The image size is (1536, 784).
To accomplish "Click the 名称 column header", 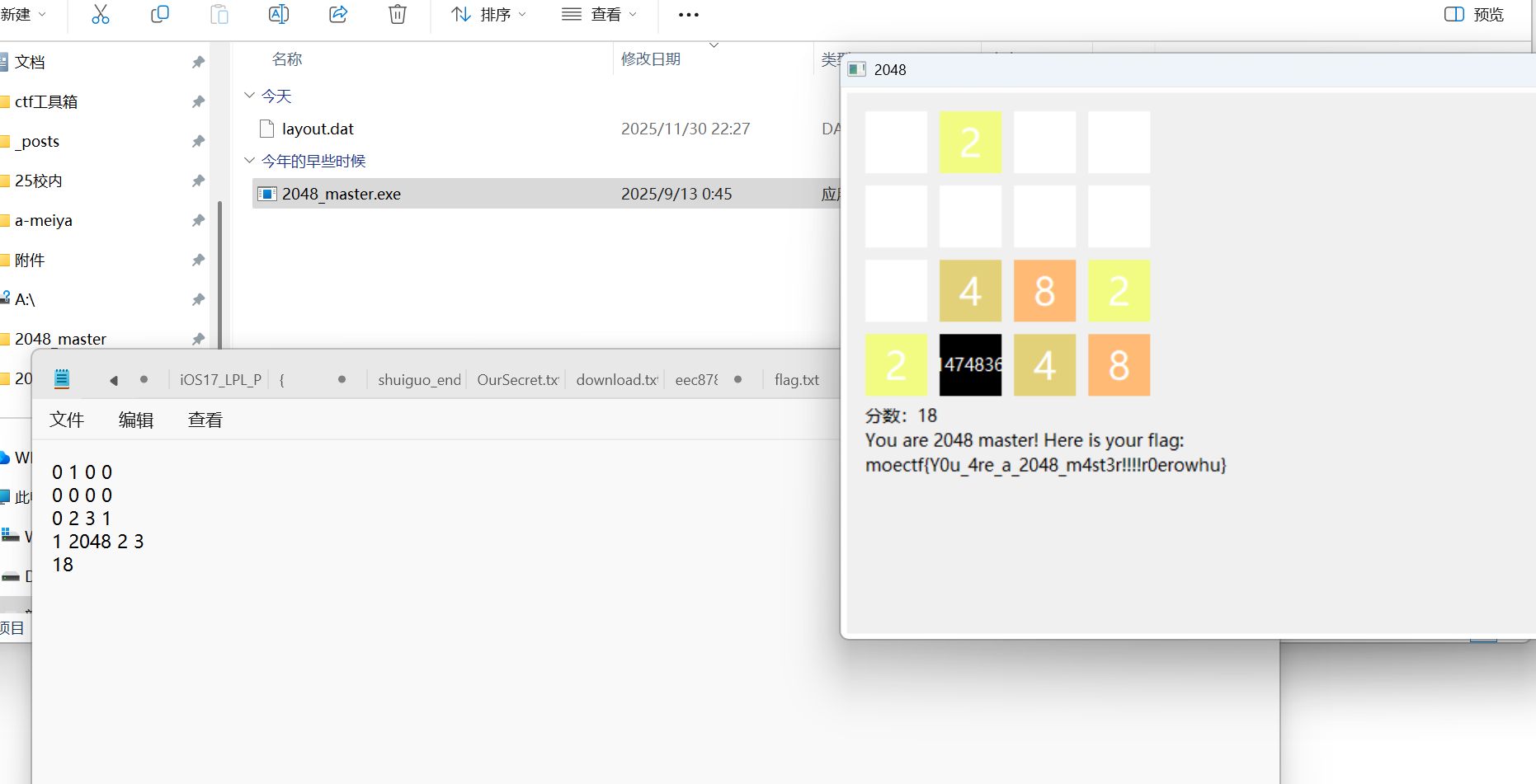I will (x=287, y=59).
